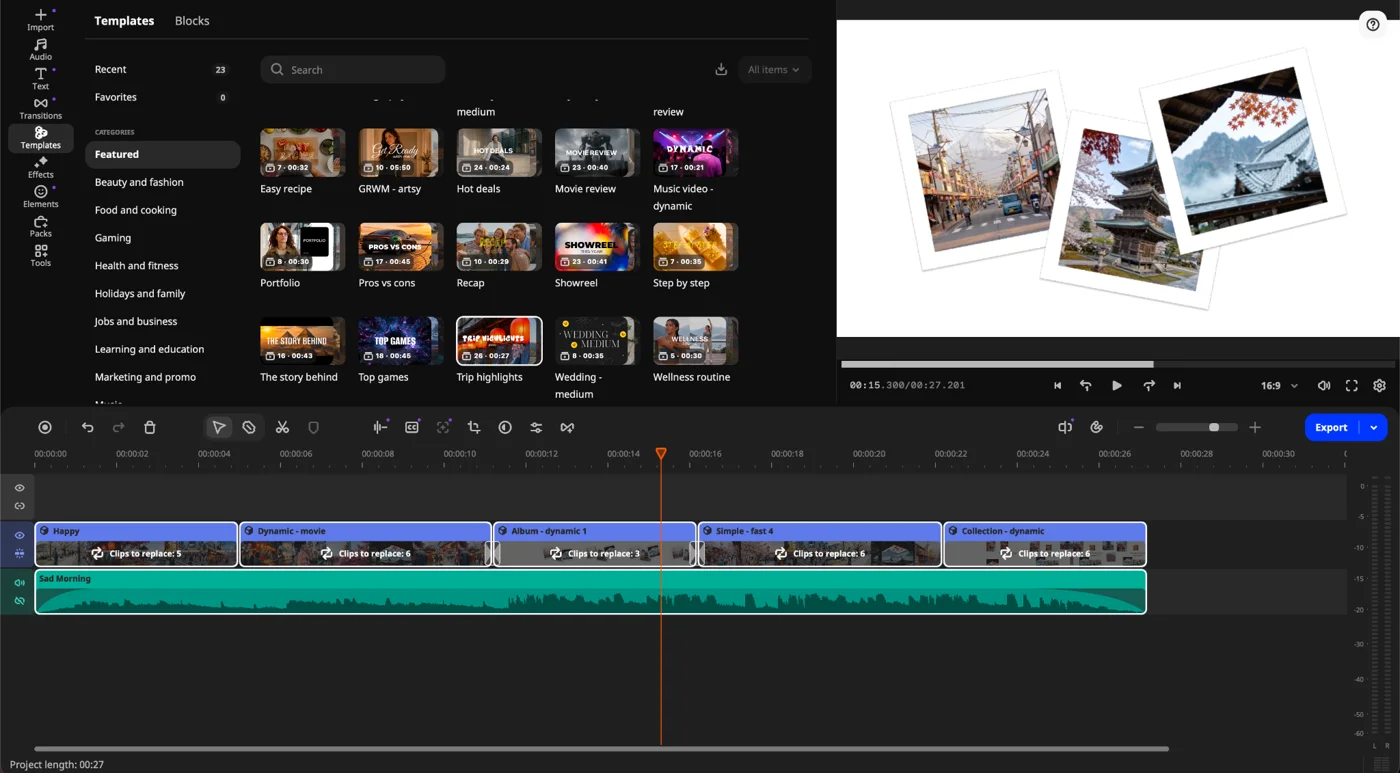The width and height of the screenshot is (1400, 773).
Task: Open the Audio library in the sidebar
Action: [40, 49]
